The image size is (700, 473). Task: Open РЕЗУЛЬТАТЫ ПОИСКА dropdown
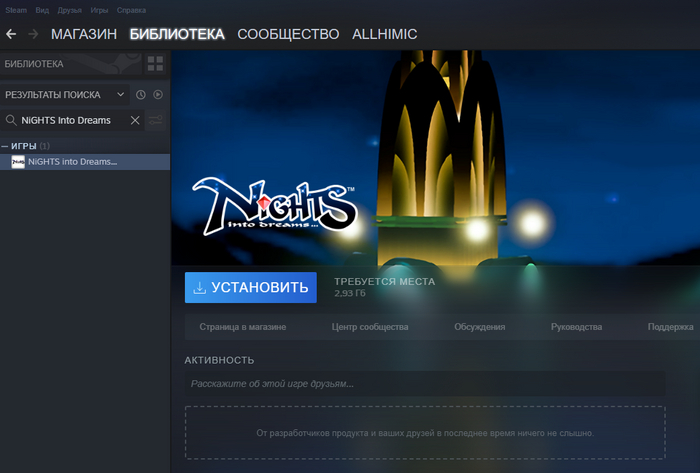pos(65,95)
